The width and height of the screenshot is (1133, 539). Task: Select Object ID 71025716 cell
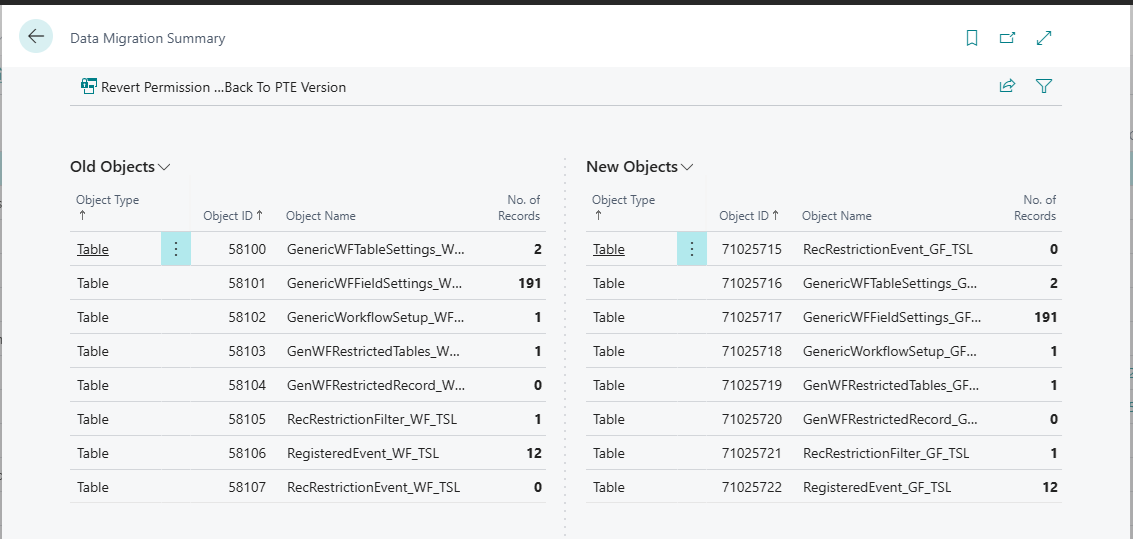point(751,283)
